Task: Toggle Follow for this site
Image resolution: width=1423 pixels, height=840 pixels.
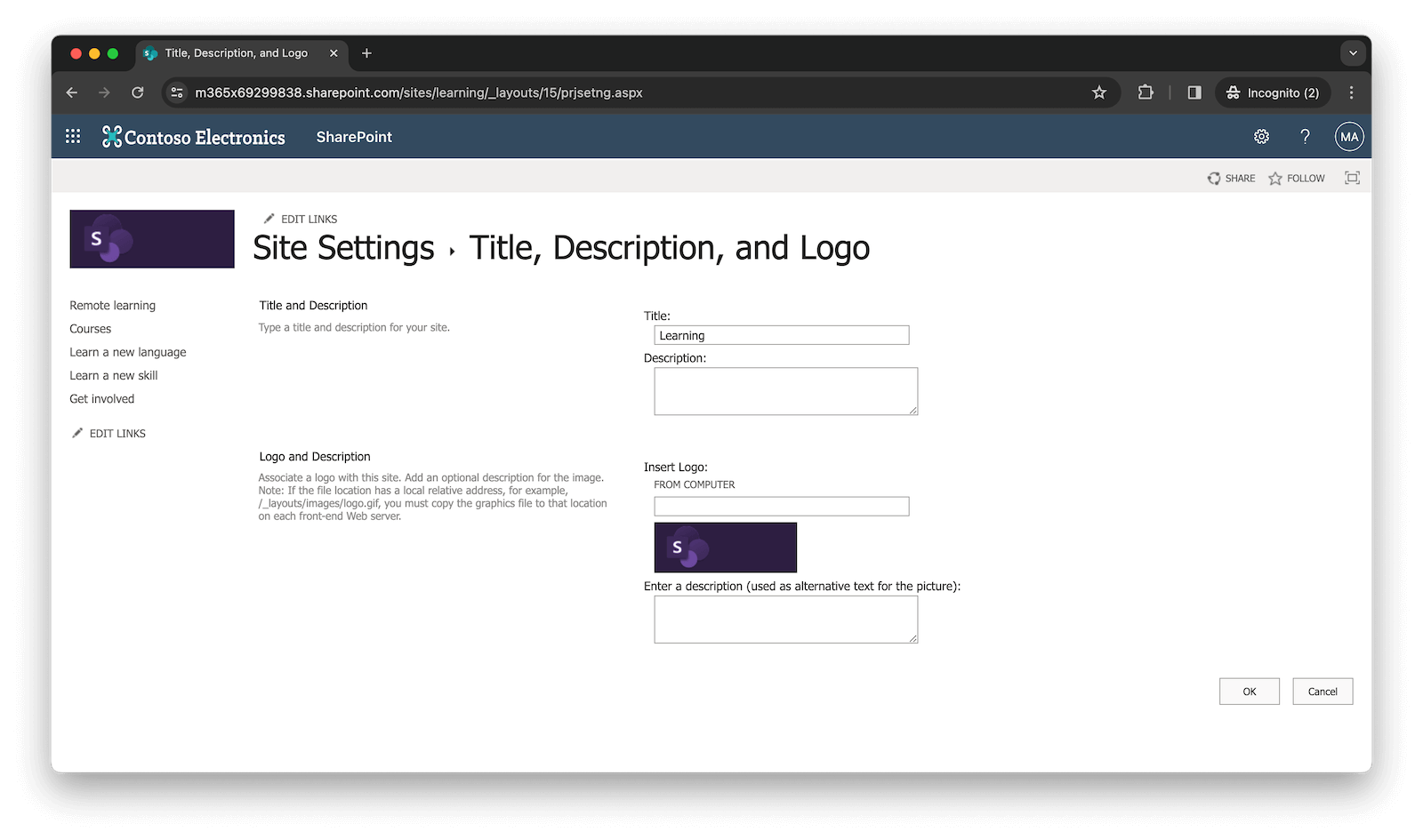Action: 1297,178
